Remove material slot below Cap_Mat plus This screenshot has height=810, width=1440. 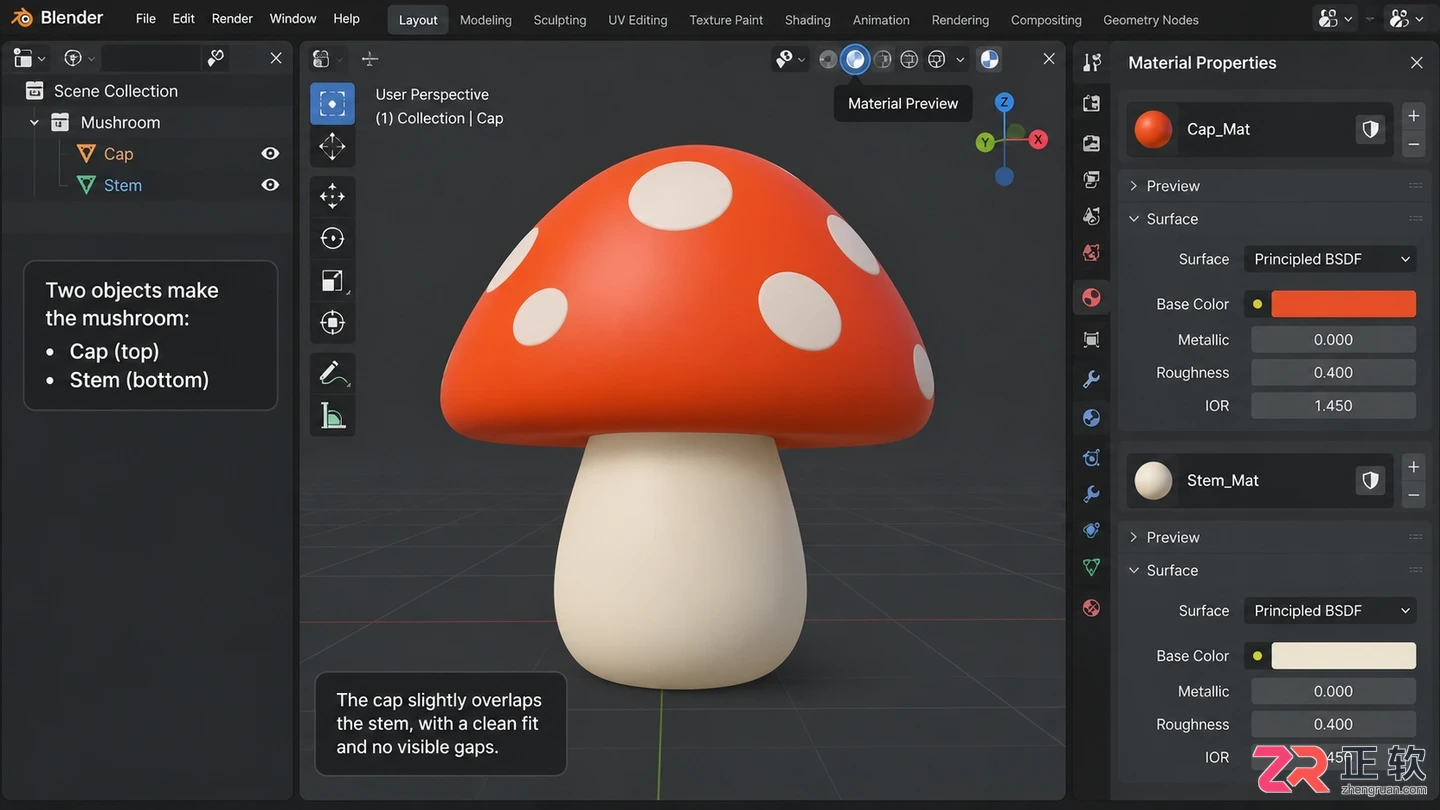1414,144
